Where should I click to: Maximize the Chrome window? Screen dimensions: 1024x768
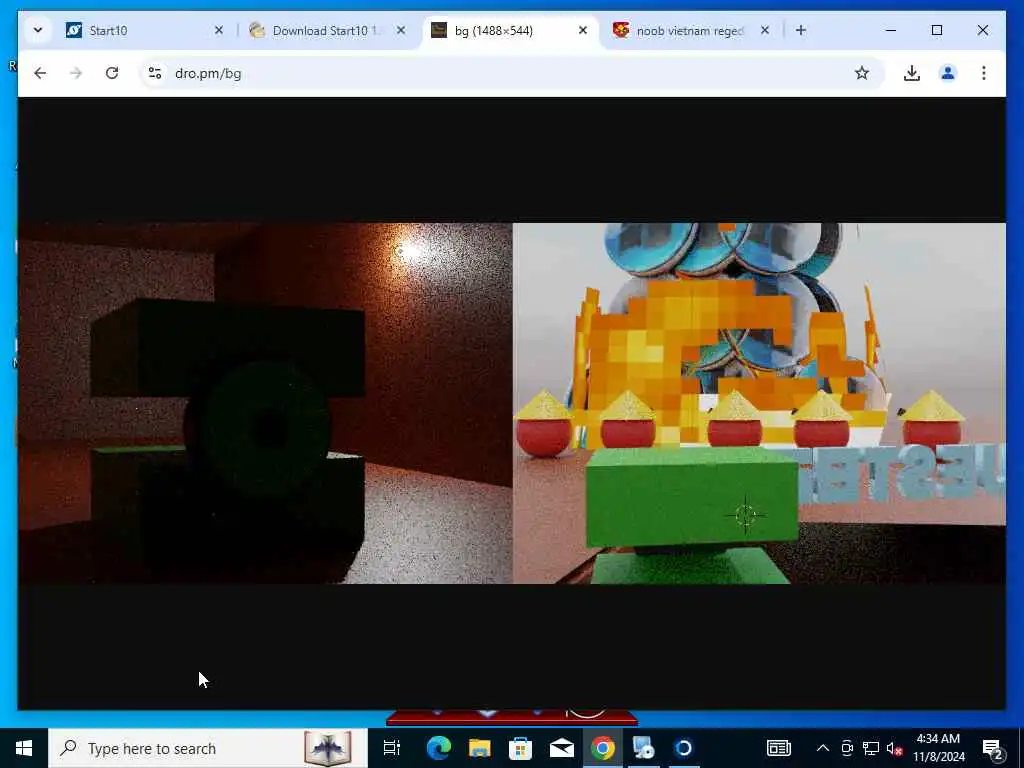point(936,30)
